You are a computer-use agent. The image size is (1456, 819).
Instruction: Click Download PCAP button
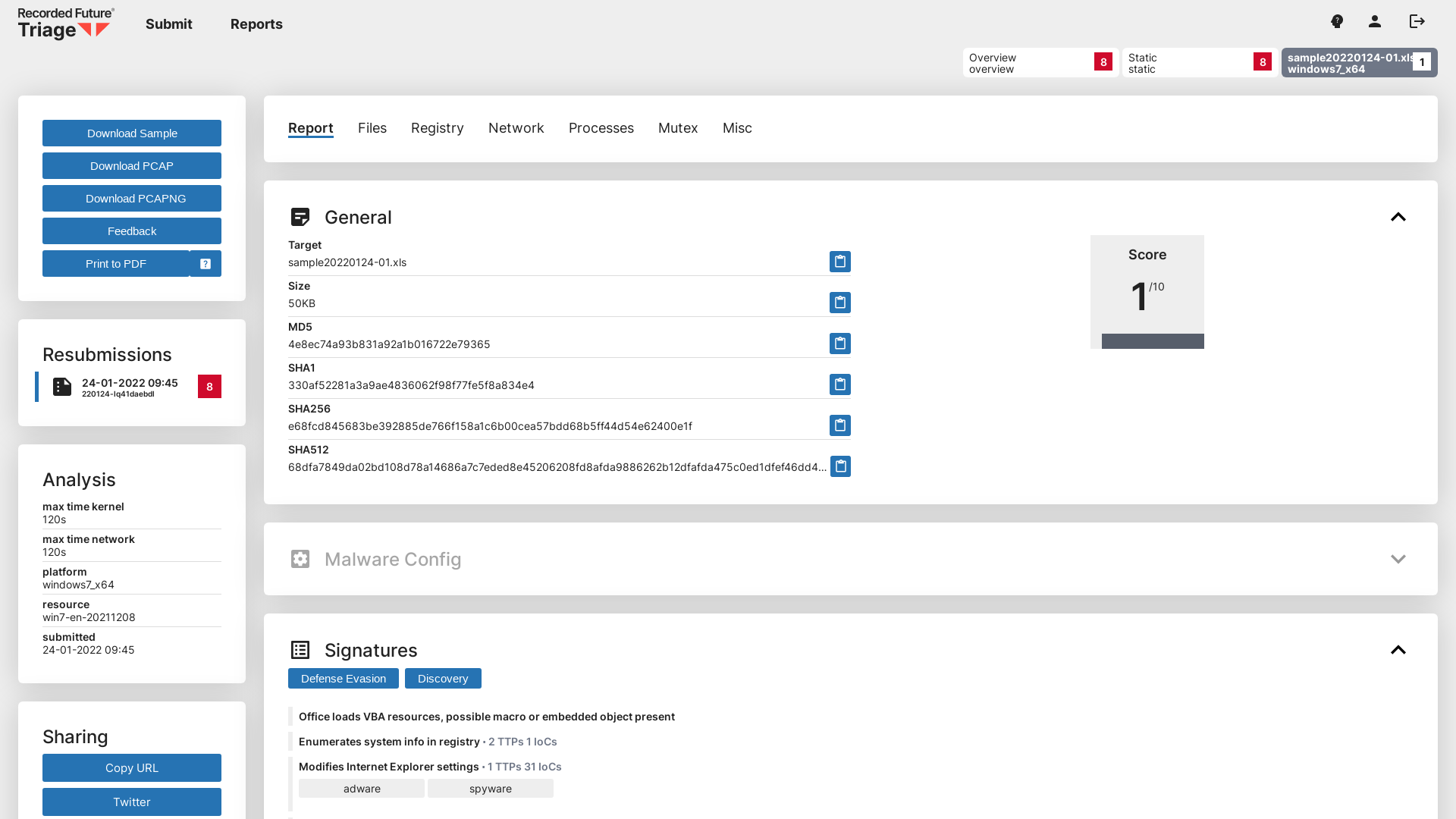coord(132,166)
